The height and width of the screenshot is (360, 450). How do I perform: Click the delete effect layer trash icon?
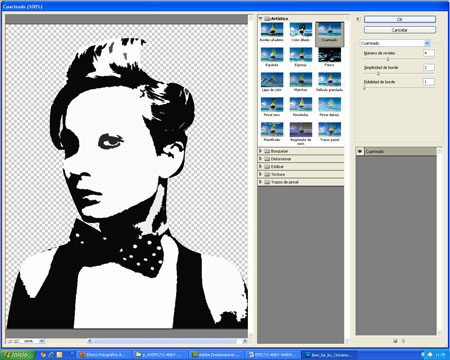coord(403,341)
